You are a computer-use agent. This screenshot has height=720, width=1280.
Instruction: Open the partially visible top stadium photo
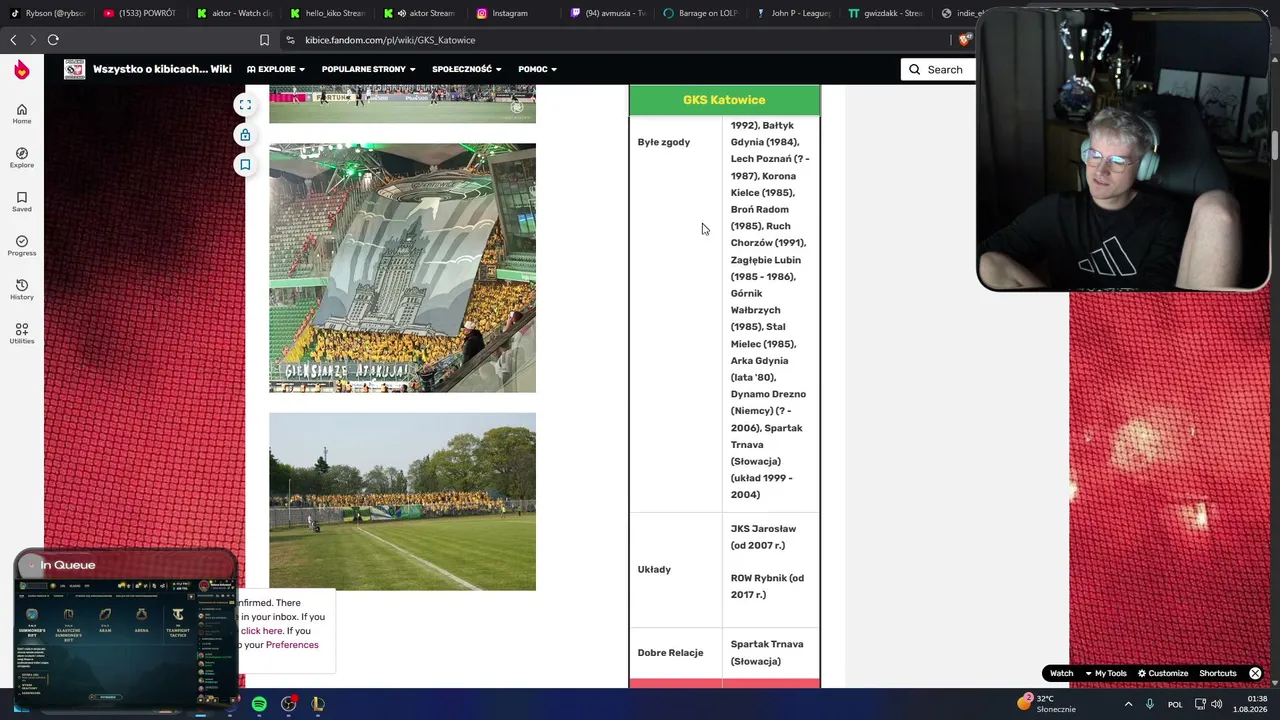coord(402,104)
